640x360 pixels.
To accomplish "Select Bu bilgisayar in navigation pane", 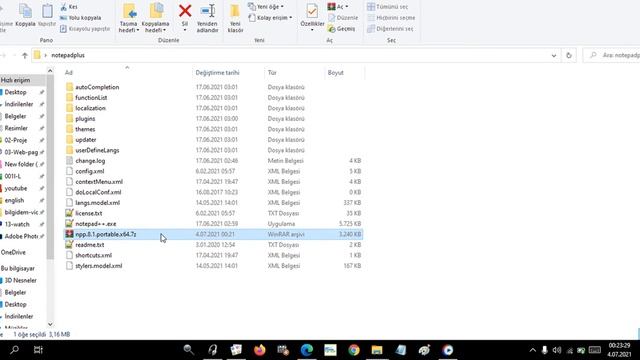I will coord(18,269).
